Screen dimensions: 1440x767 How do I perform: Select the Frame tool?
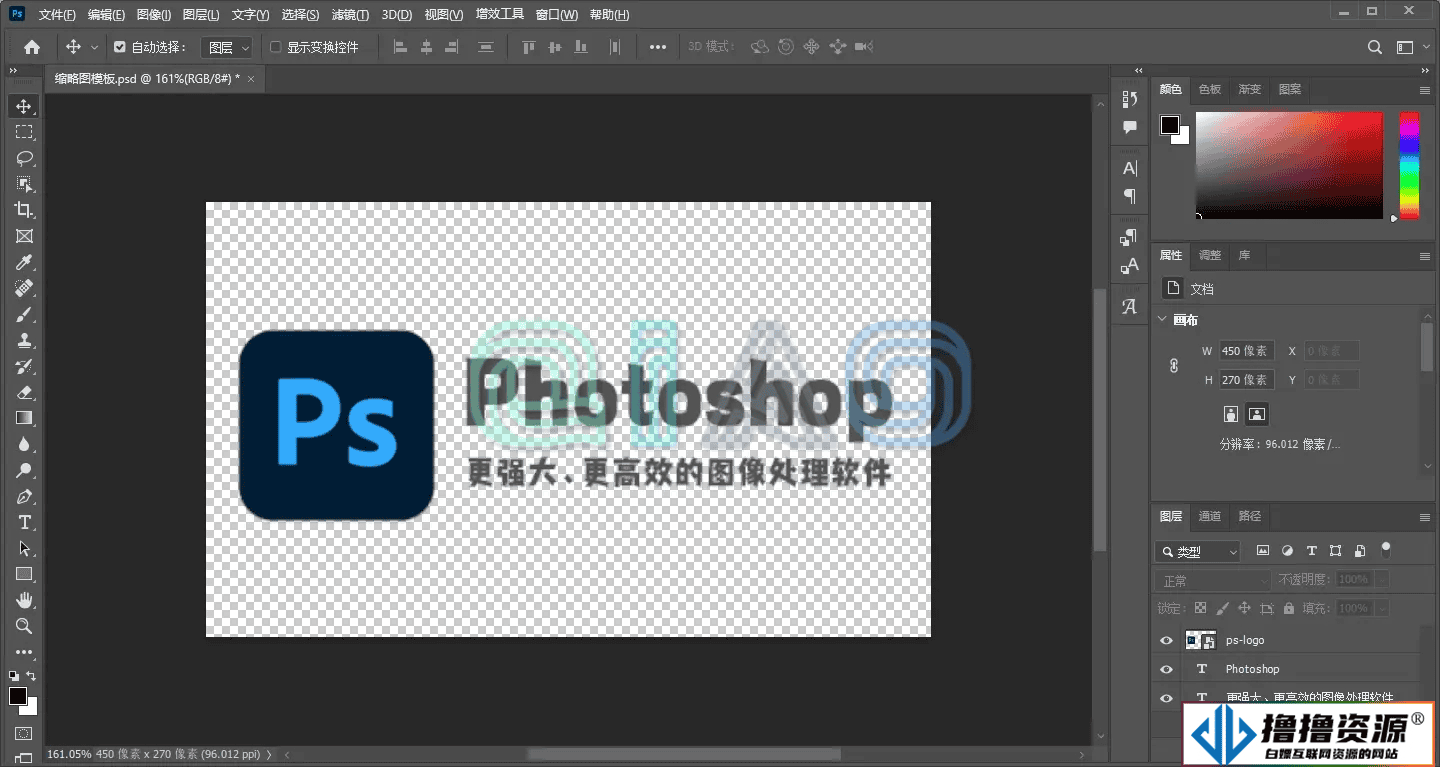tap(24, 236)
